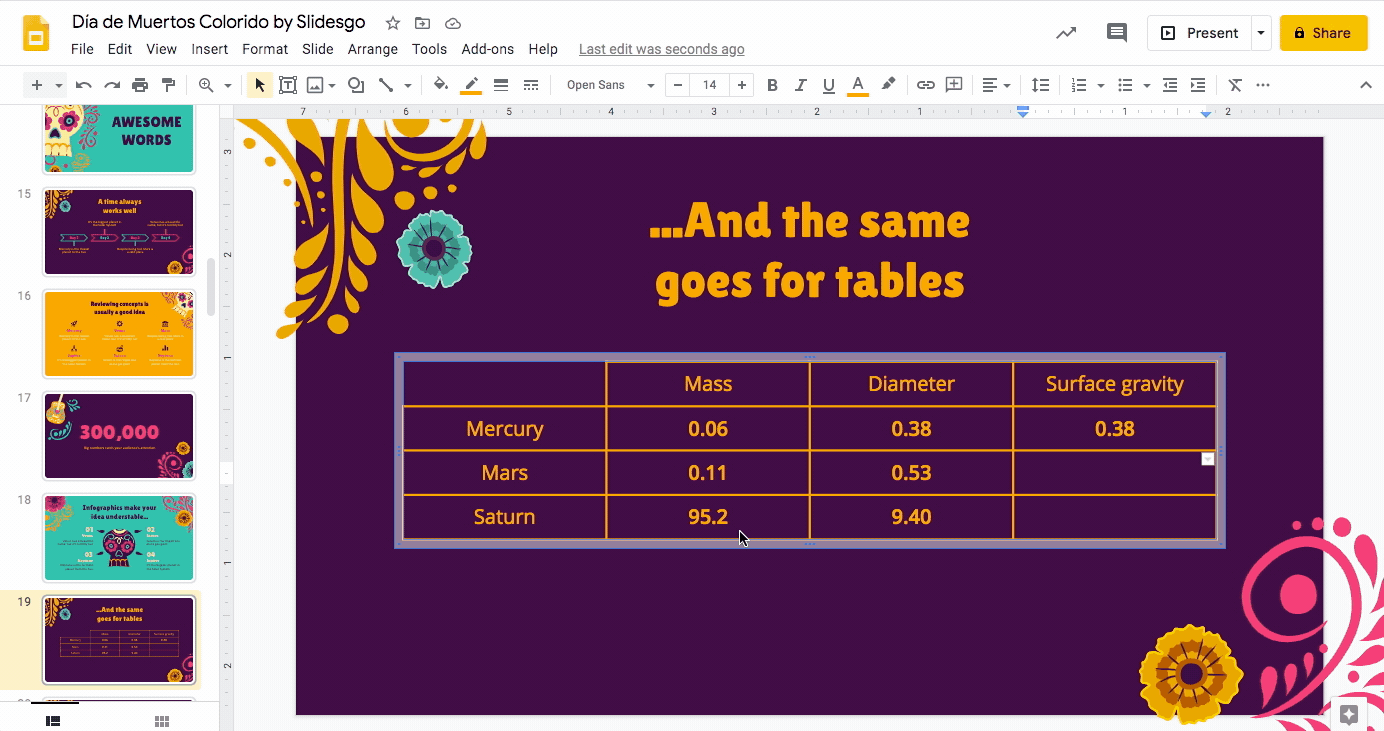Open the Border dash option
1384x731 pixels.
click(531, 85)
